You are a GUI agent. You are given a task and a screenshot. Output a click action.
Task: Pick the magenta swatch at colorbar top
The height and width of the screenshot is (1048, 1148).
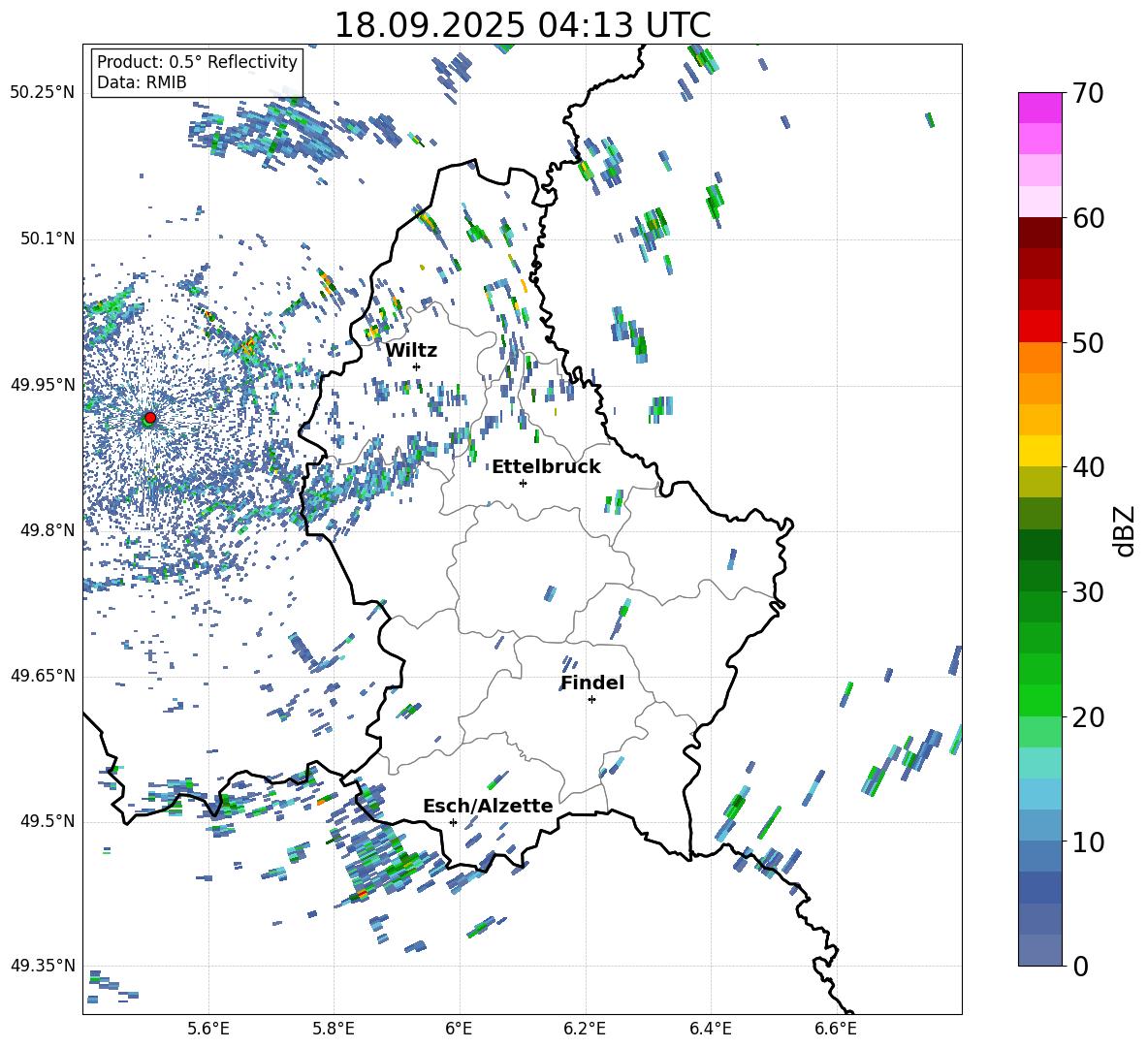click(1040, 108)
